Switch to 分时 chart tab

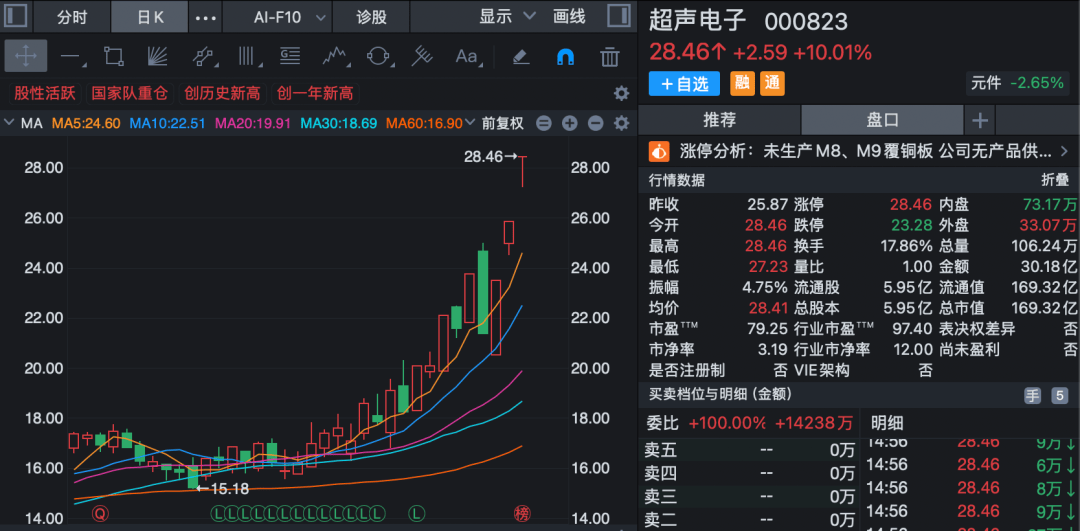click(x=72, y=17)
